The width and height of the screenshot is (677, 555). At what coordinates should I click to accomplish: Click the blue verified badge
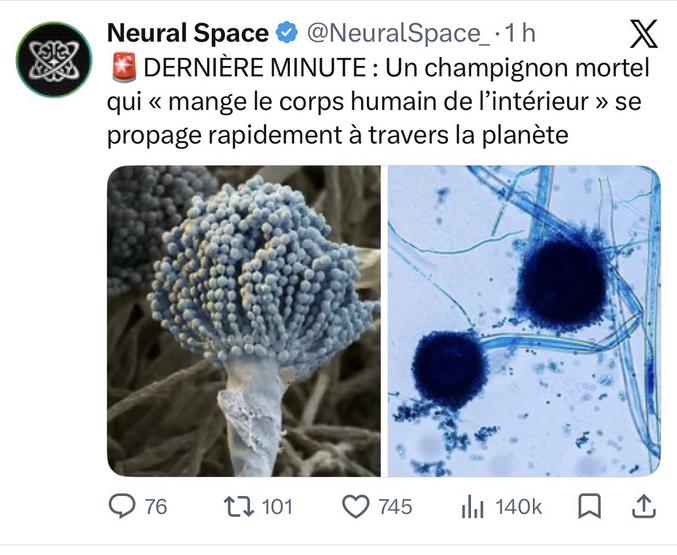pyautogui.click(x=286, y=33)
